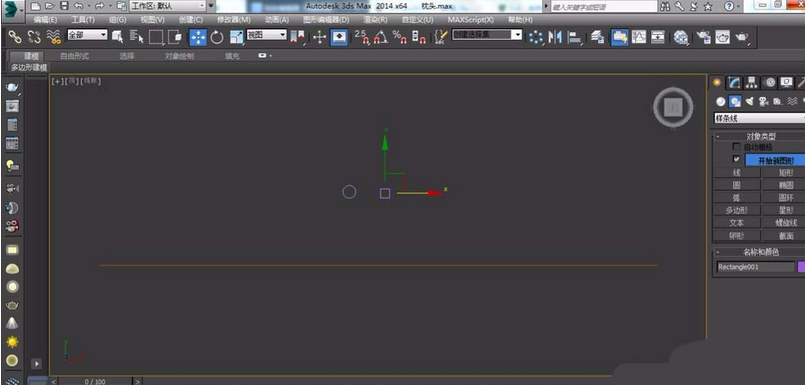This screenshot has width=805, height=385.
Task: Select the Select and Link chain tool
Action: click(x=15, y=36)
